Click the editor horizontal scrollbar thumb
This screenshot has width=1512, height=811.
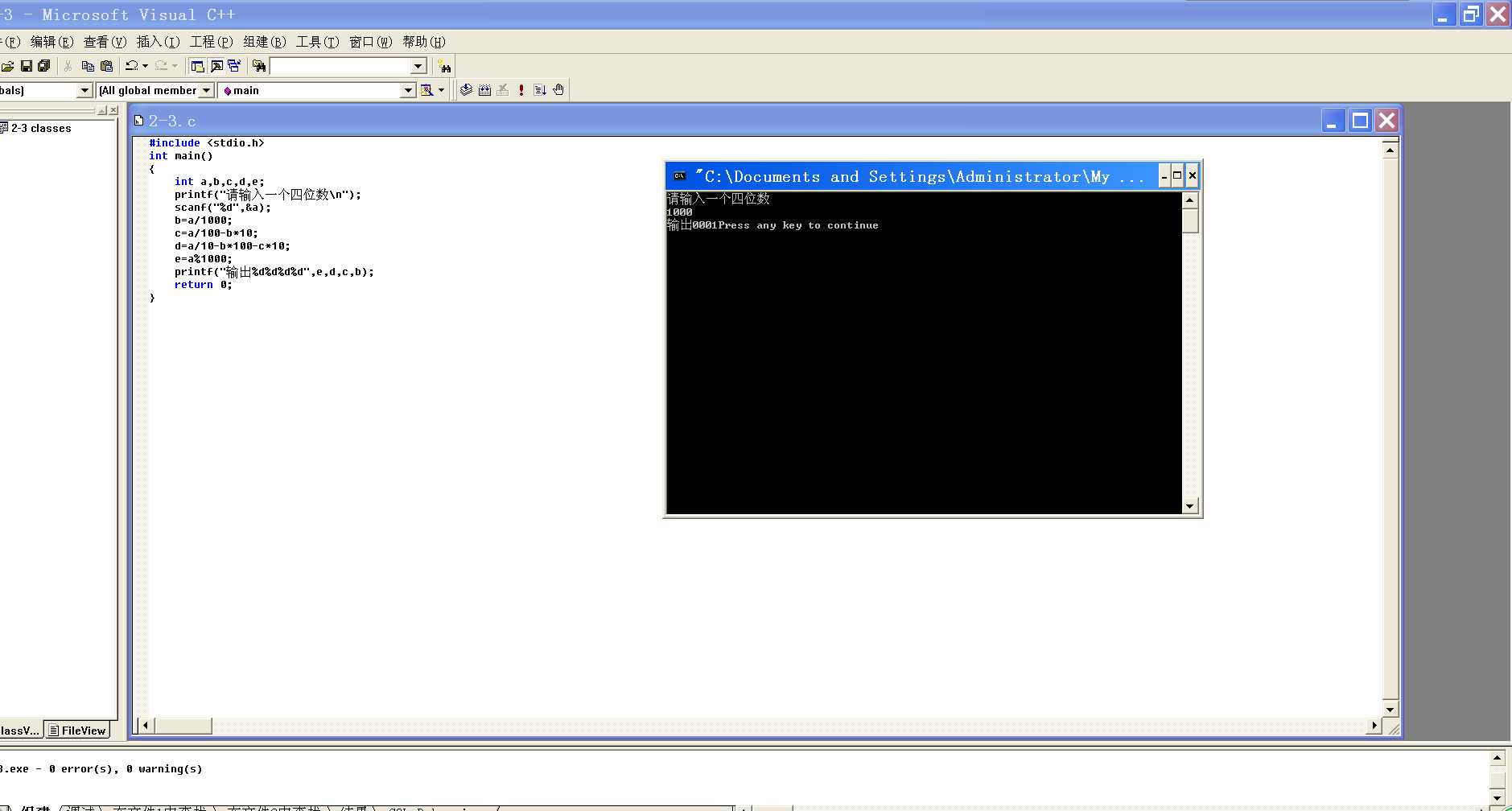click(x=183, y=726)
